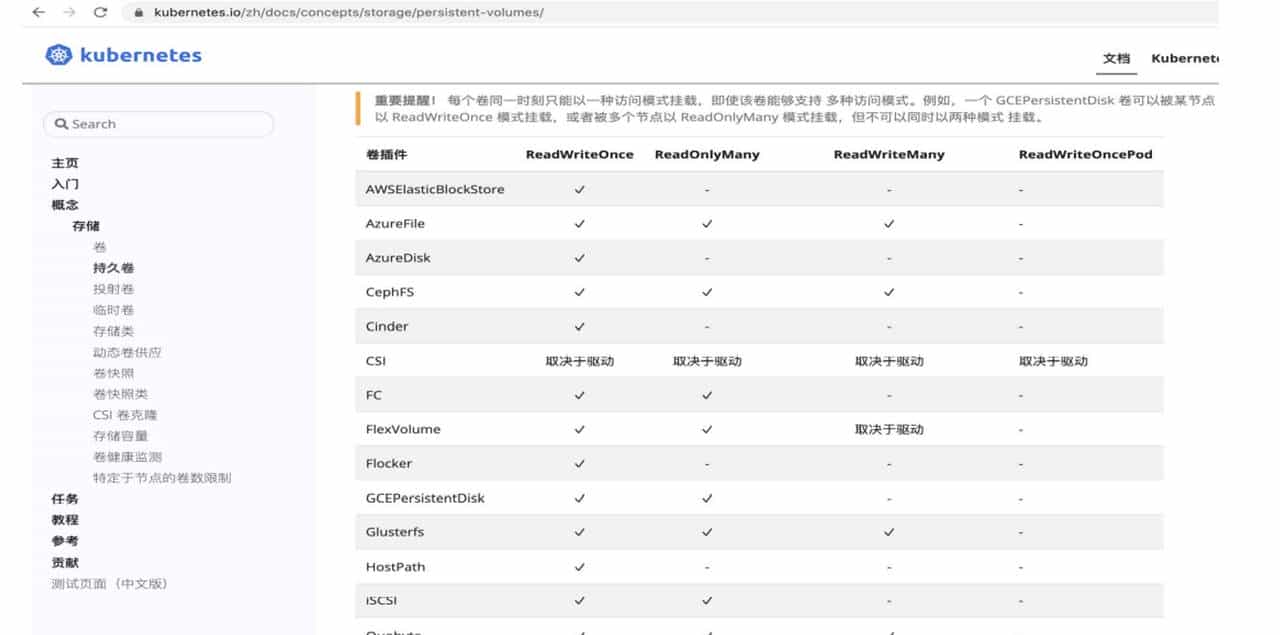Expand the 概念 section in the sidebar

pyautogui.click(x=64, y=204)
